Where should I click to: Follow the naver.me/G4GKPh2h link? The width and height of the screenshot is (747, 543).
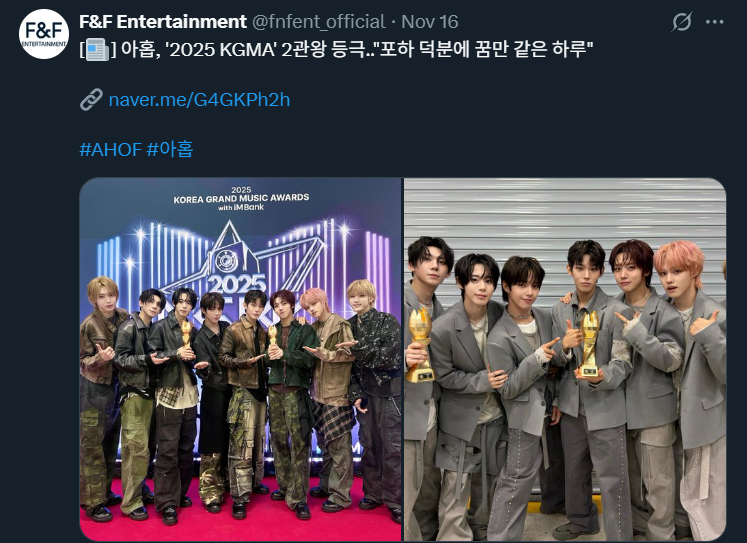[199, 100]
